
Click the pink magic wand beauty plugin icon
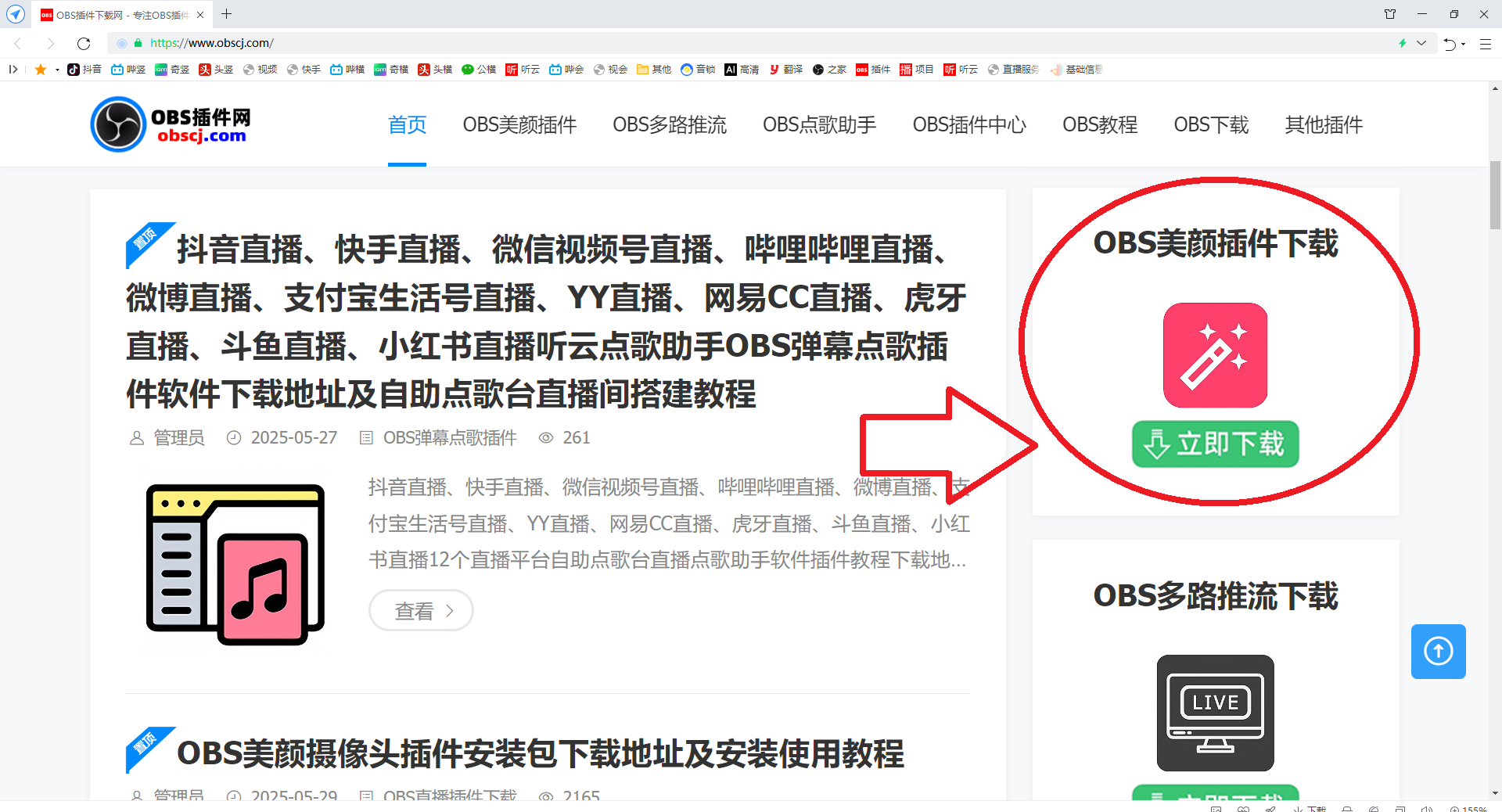pyautogui.click(x=1215, y=355)
